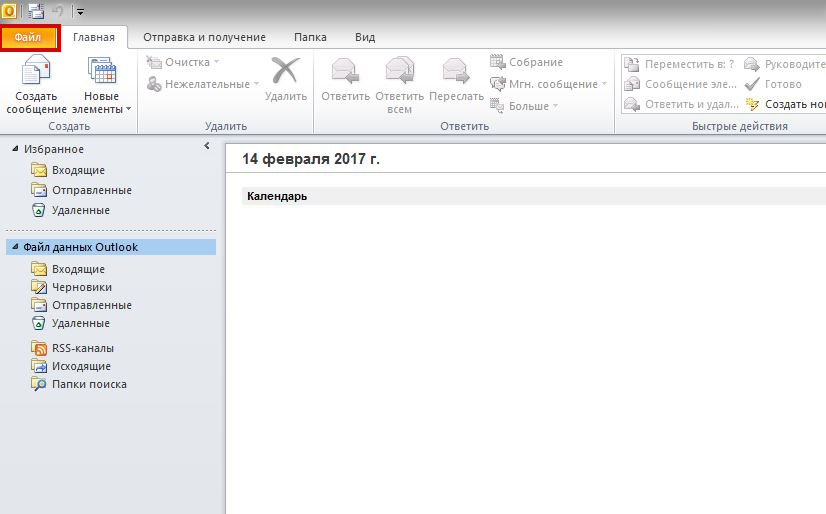
Task: Select Черновики folder in the data file
Action: (82, 287)
